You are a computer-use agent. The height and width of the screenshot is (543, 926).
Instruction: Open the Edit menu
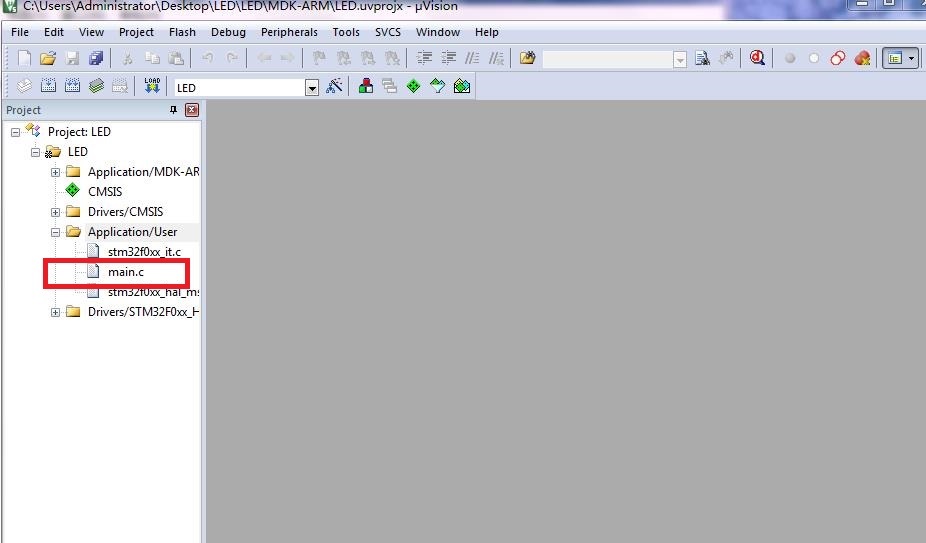(x=54, y=32)
